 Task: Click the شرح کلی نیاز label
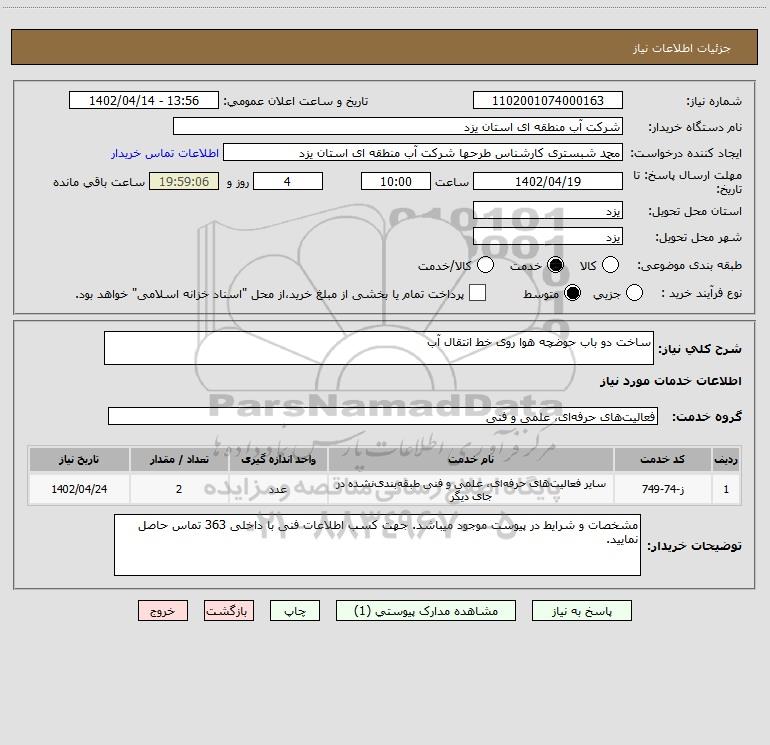[x=700, y=349]
